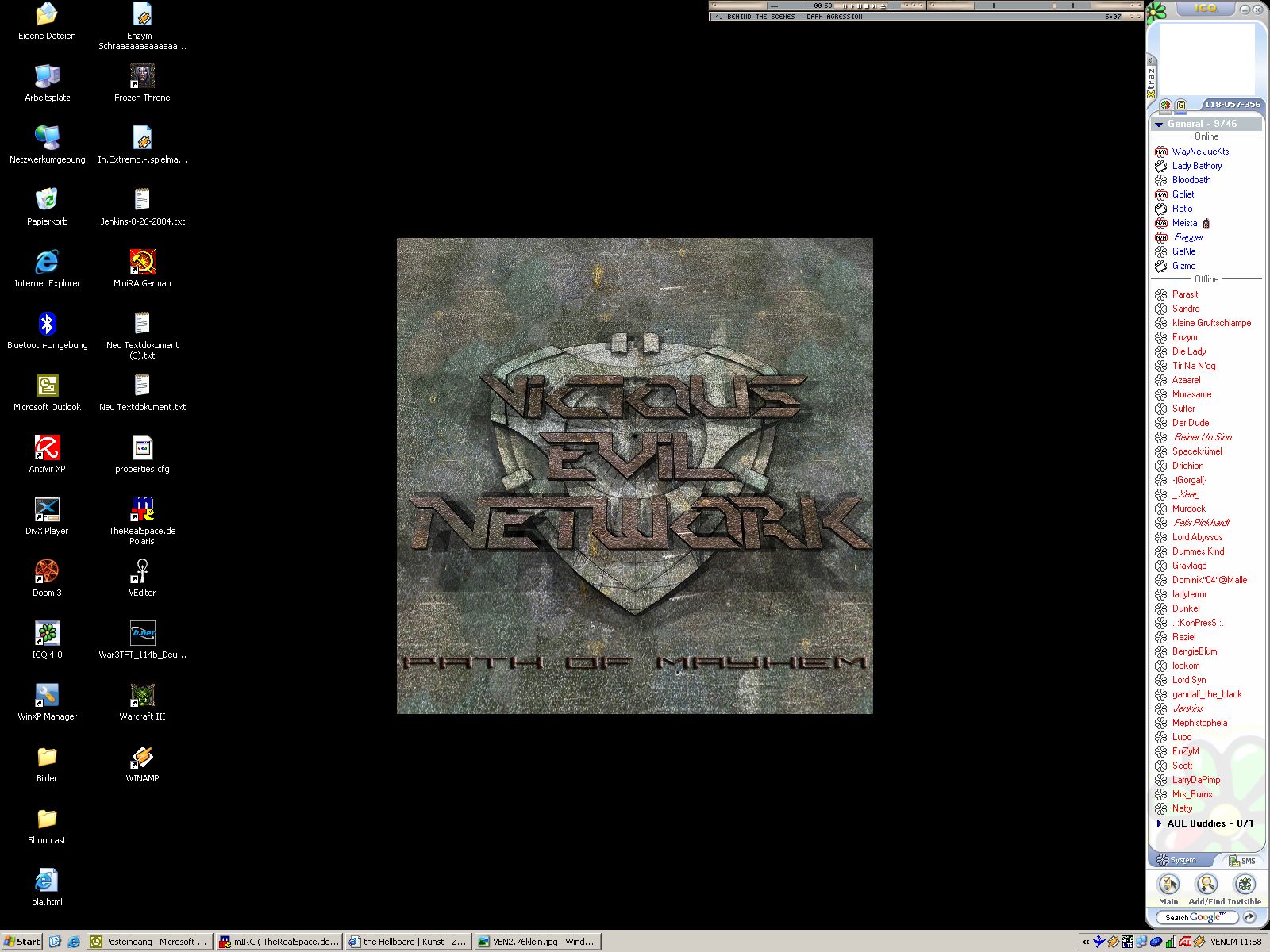Viewport: 1270px width, 952px height.
Task: Stop Winamp playback
Action: (867, 6)
